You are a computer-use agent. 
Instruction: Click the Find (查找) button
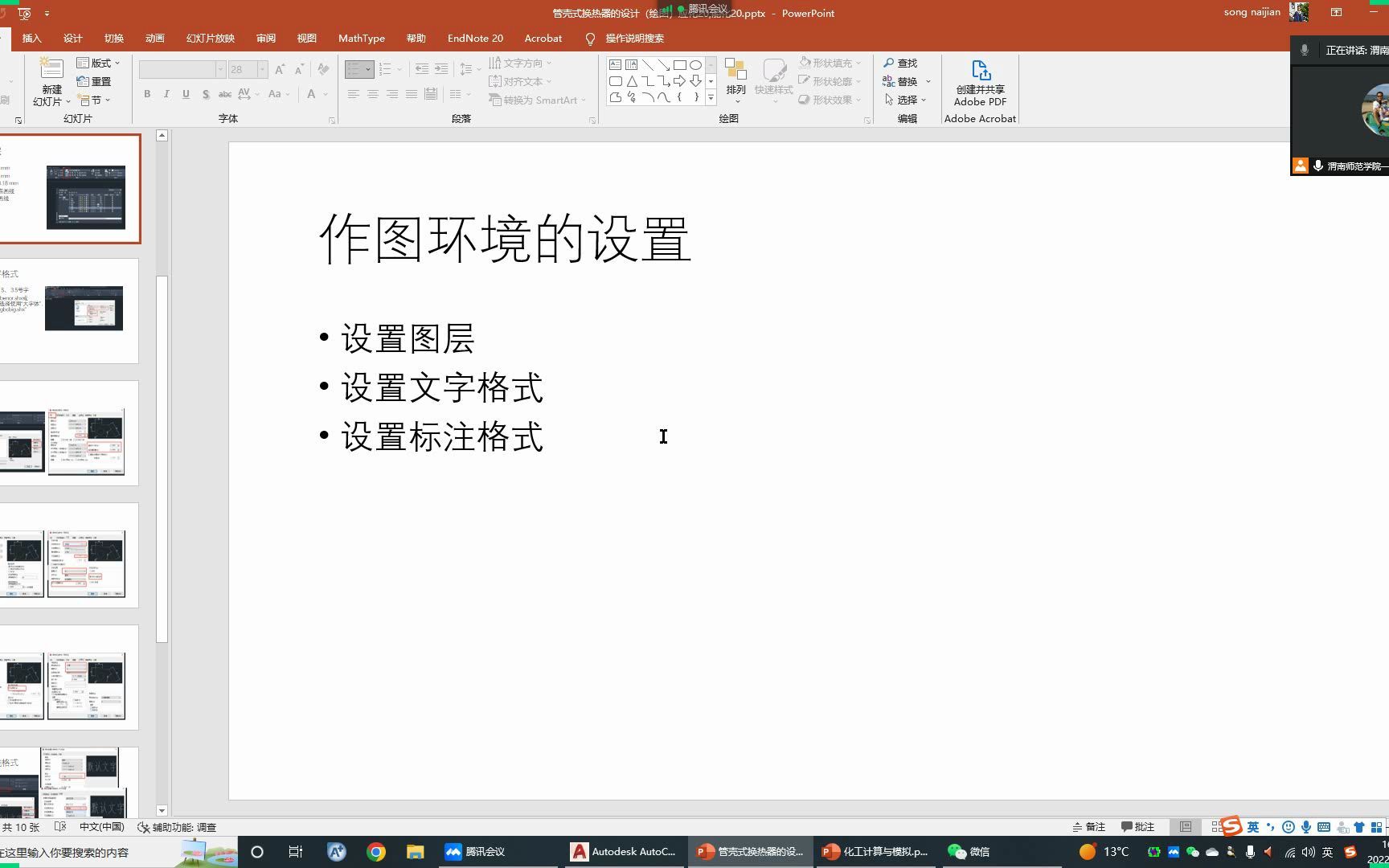pyautogui.click(x=900, y=63)
